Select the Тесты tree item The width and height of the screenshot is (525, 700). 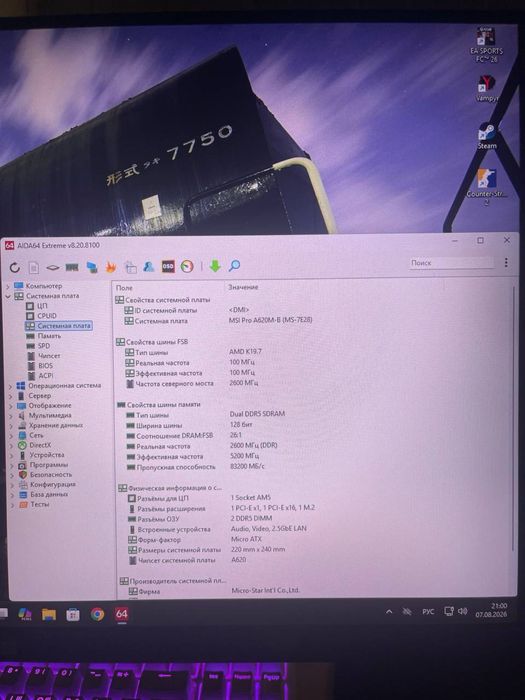(x=34, y=504)
